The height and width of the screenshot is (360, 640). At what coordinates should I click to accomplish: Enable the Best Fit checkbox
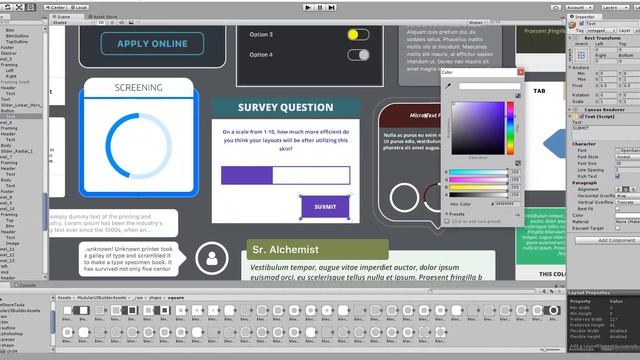(x=618, y=209)
